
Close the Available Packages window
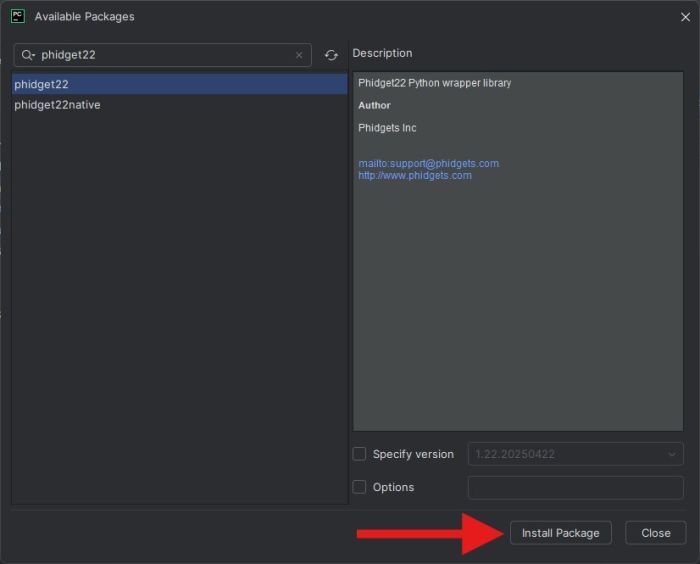pyautogui.click(x=684, y=16)
